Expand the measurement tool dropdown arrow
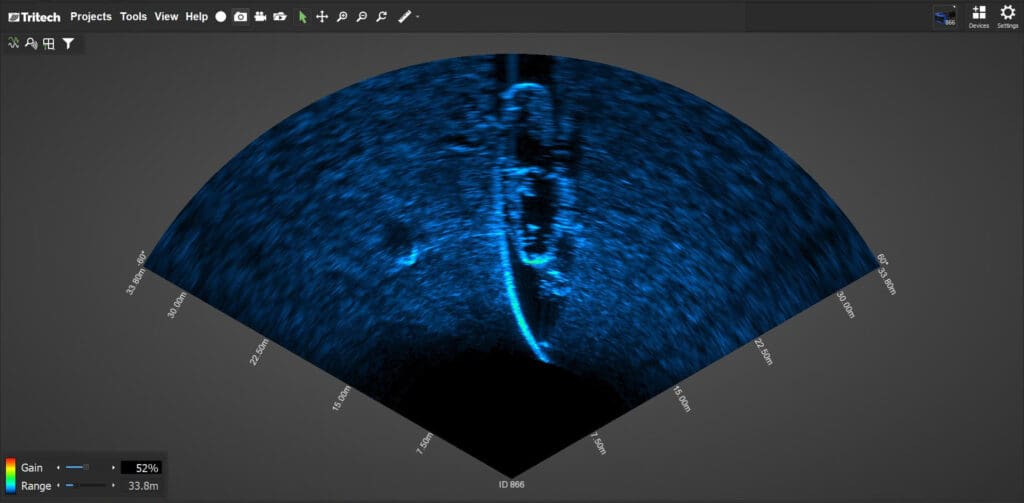 417,17
